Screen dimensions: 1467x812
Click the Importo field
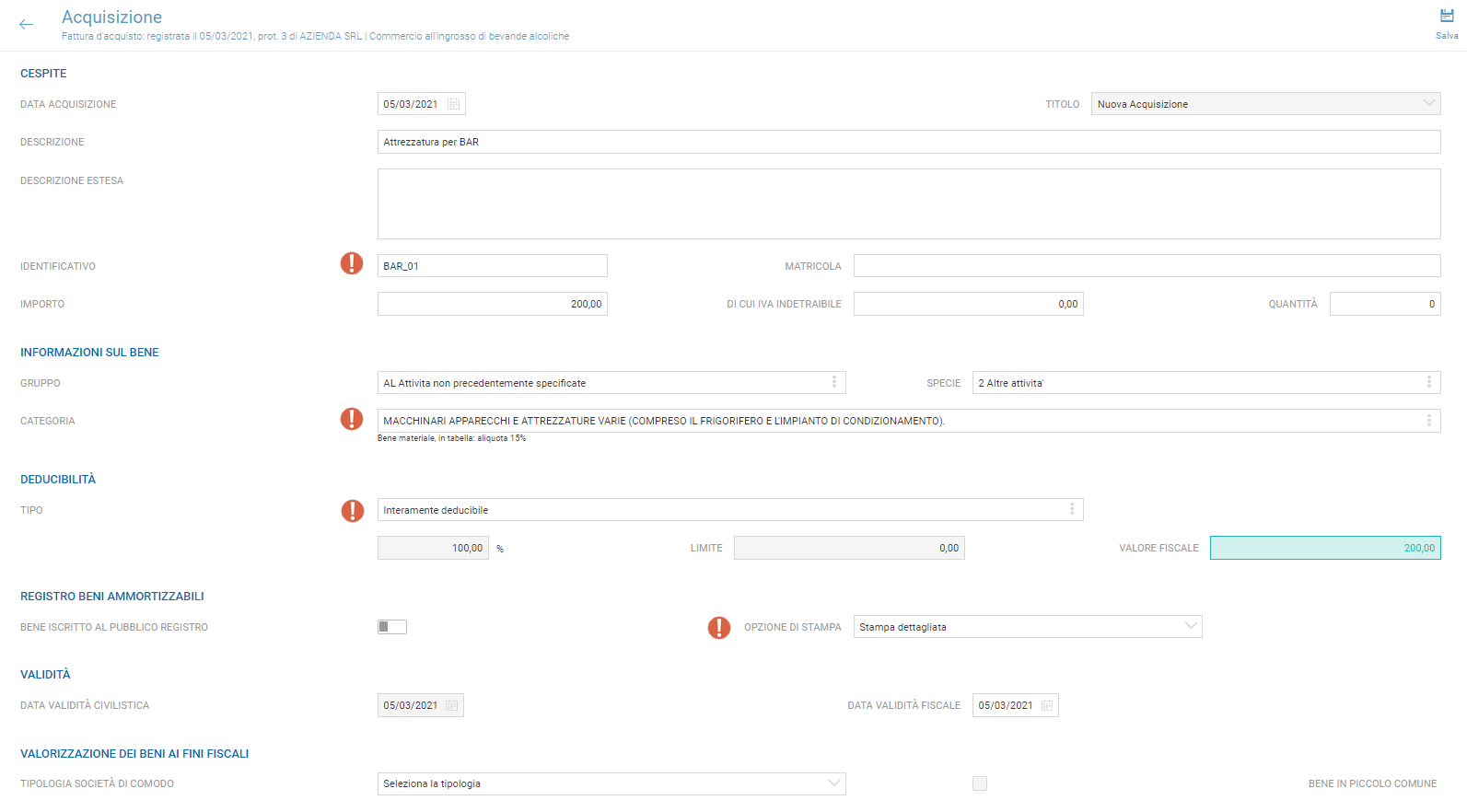click(493, 304)
